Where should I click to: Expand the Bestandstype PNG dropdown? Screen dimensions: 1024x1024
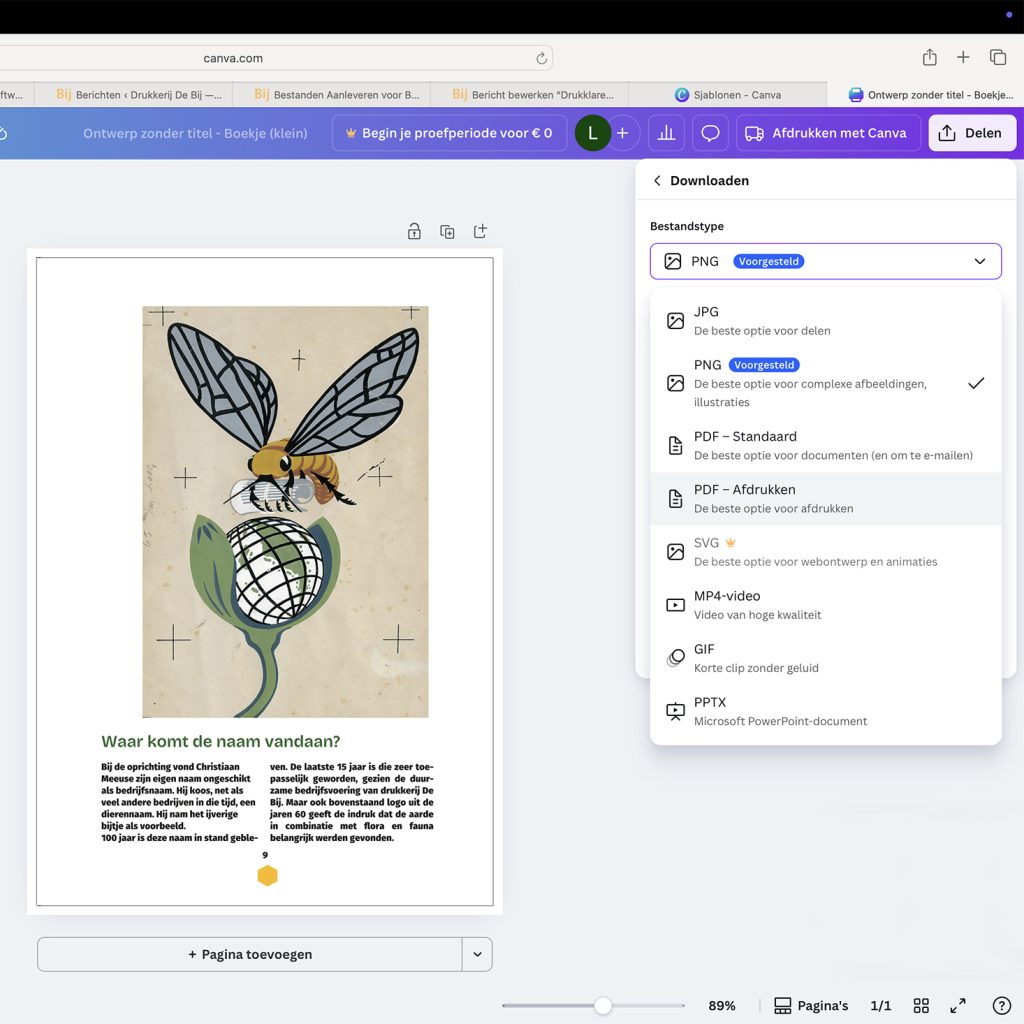(x=825, y=261)
